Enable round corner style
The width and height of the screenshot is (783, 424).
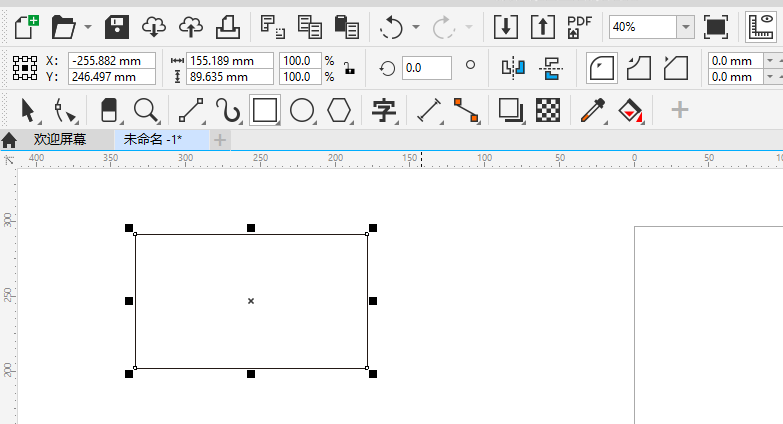click(601, 68)
